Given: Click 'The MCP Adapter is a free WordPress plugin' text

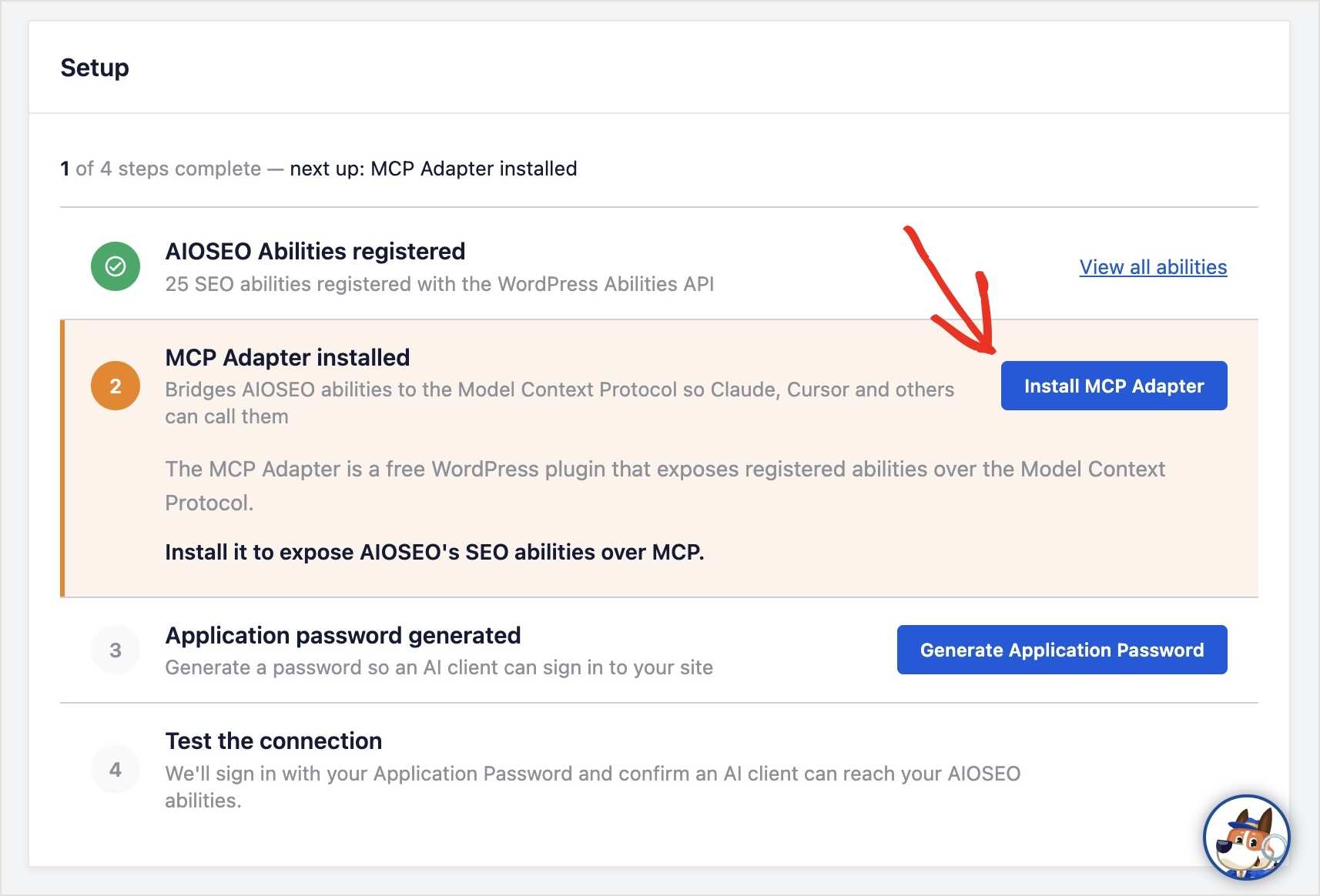Looking at the screenshot, I should [x=665, y=486].
